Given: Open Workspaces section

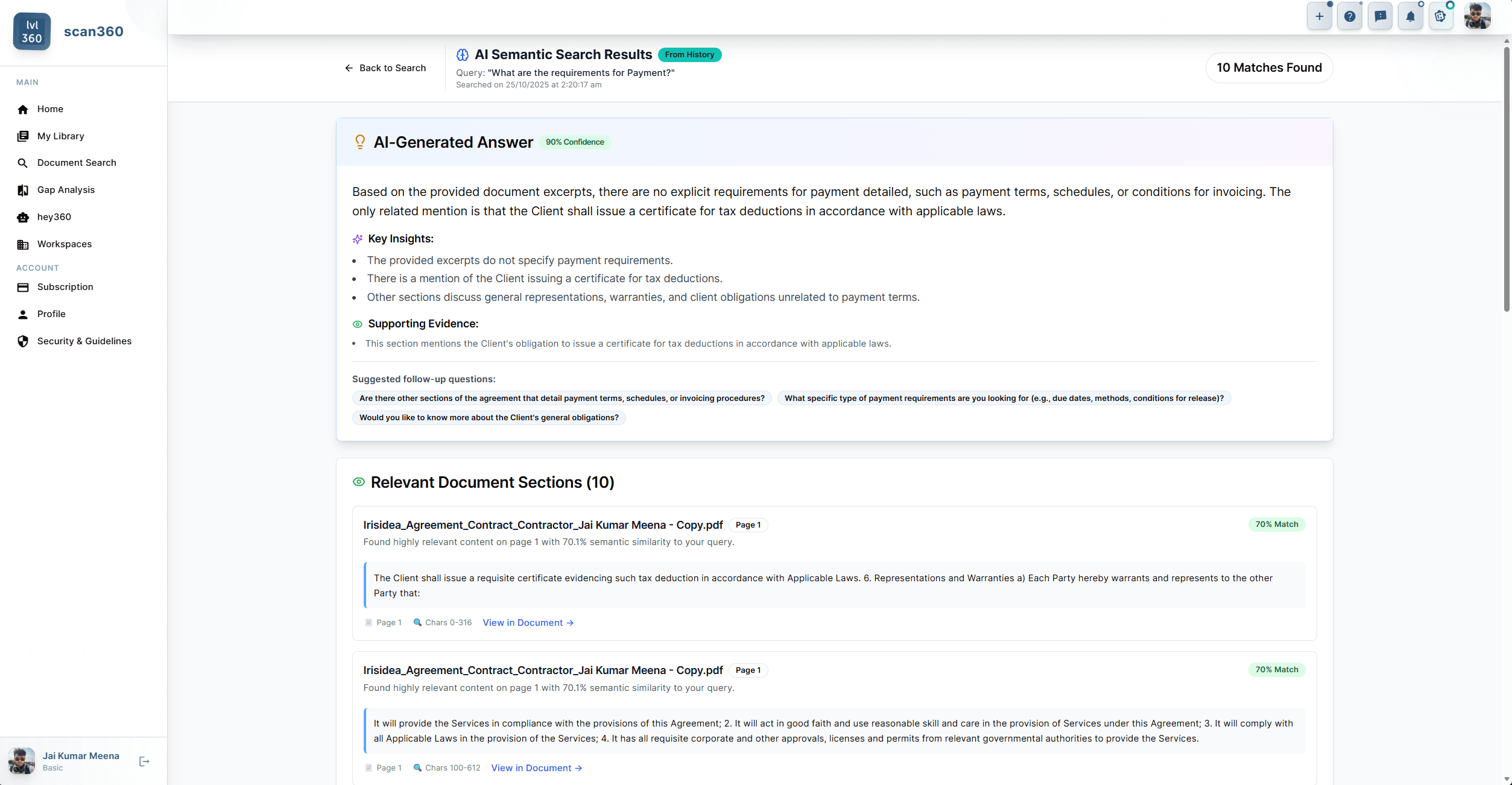Looking at the screenshot, I should 65,244.
